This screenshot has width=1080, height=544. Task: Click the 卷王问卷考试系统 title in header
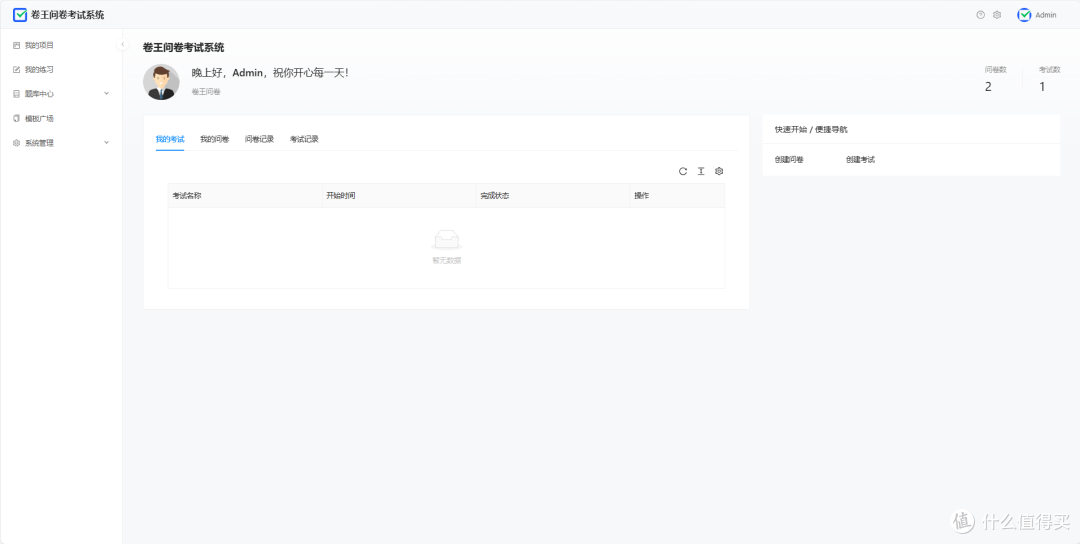tap(68, 14)
